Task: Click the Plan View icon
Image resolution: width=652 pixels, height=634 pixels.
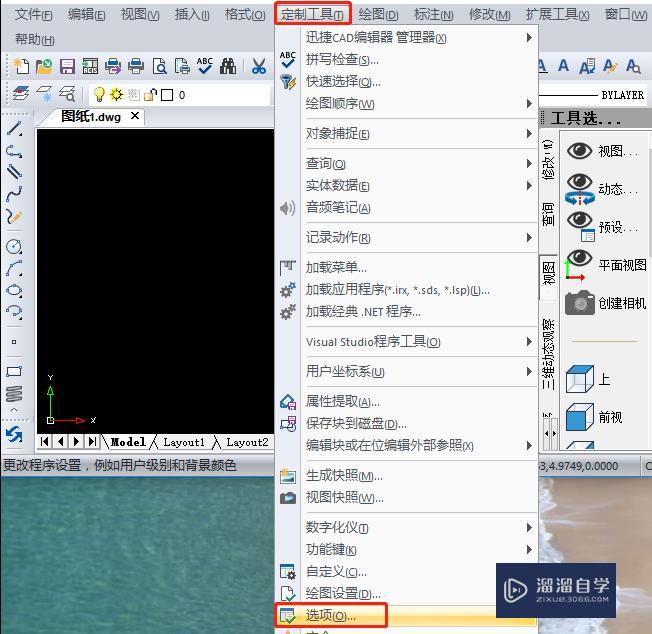Action: (605, 265)
